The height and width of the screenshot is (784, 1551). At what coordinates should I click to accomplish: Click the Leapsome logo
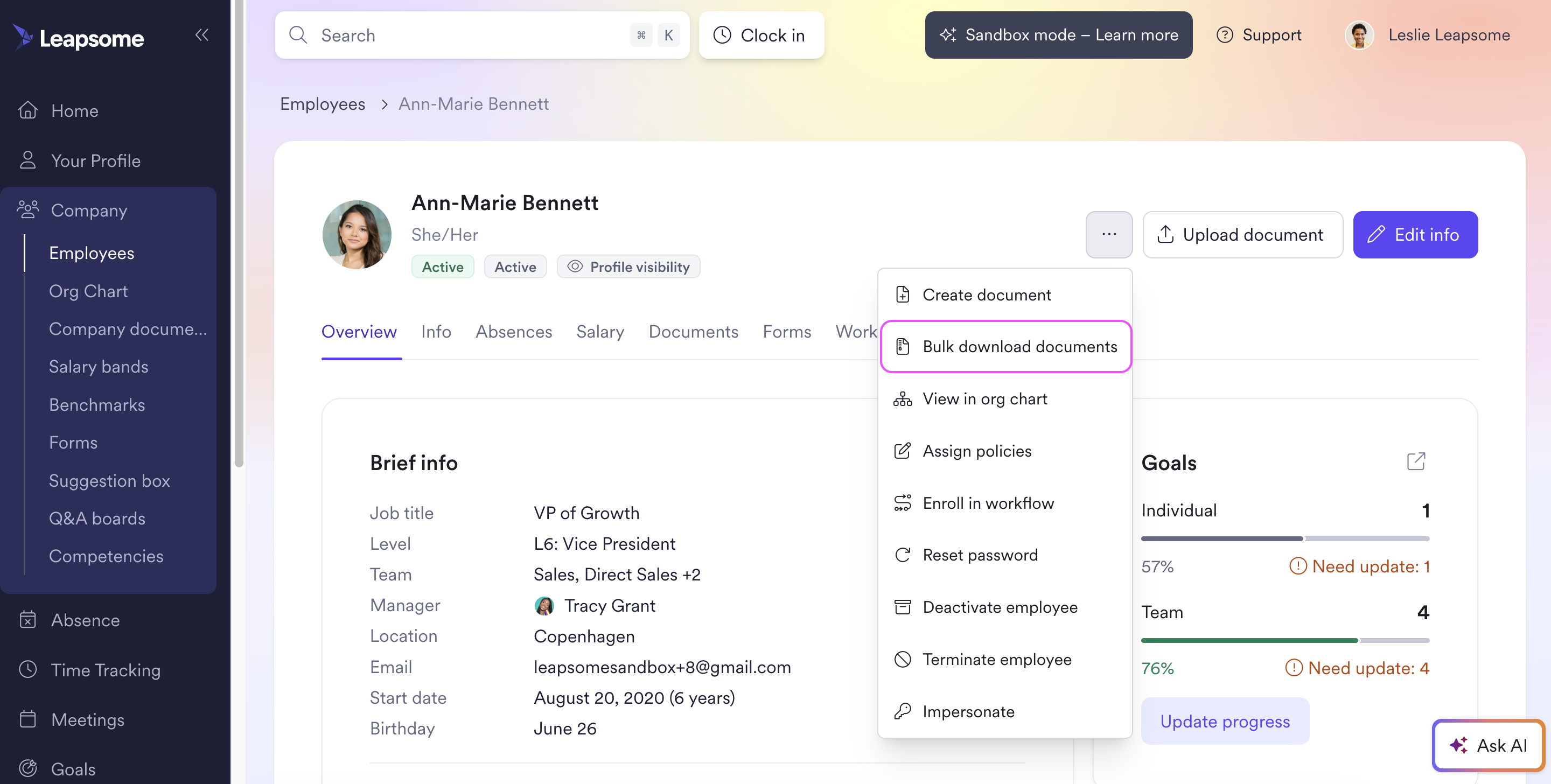click(78, 37)
